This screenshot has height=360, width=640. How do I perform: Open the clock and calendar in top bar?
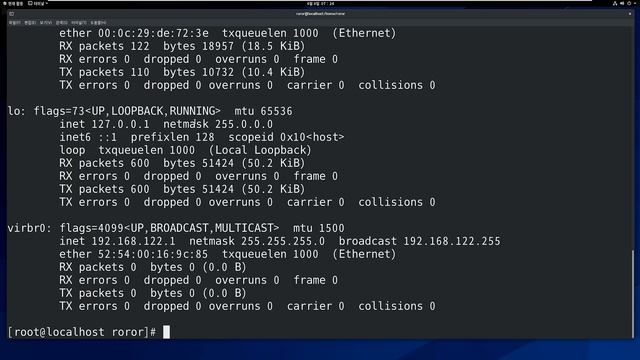[320, 3]
